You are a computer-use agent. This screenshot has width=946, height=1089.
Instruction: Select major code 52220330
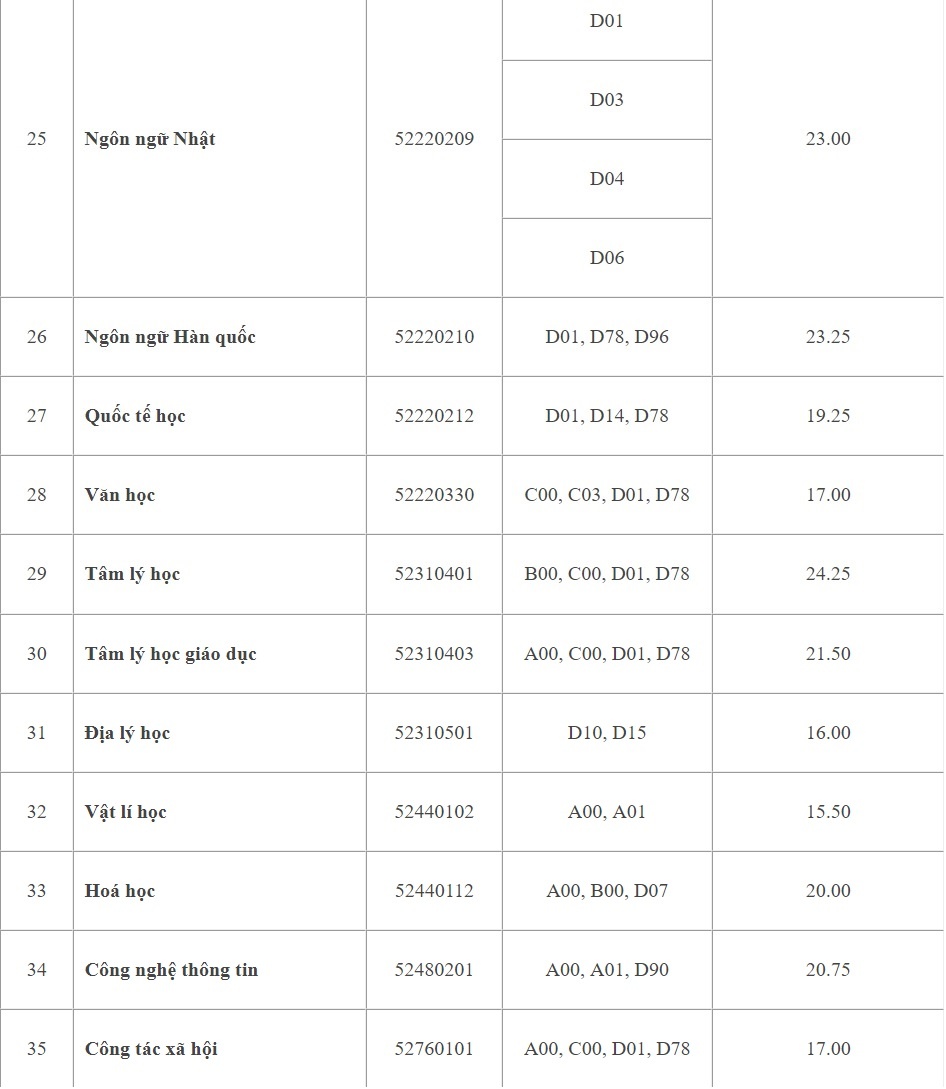(x=434, y=495)
